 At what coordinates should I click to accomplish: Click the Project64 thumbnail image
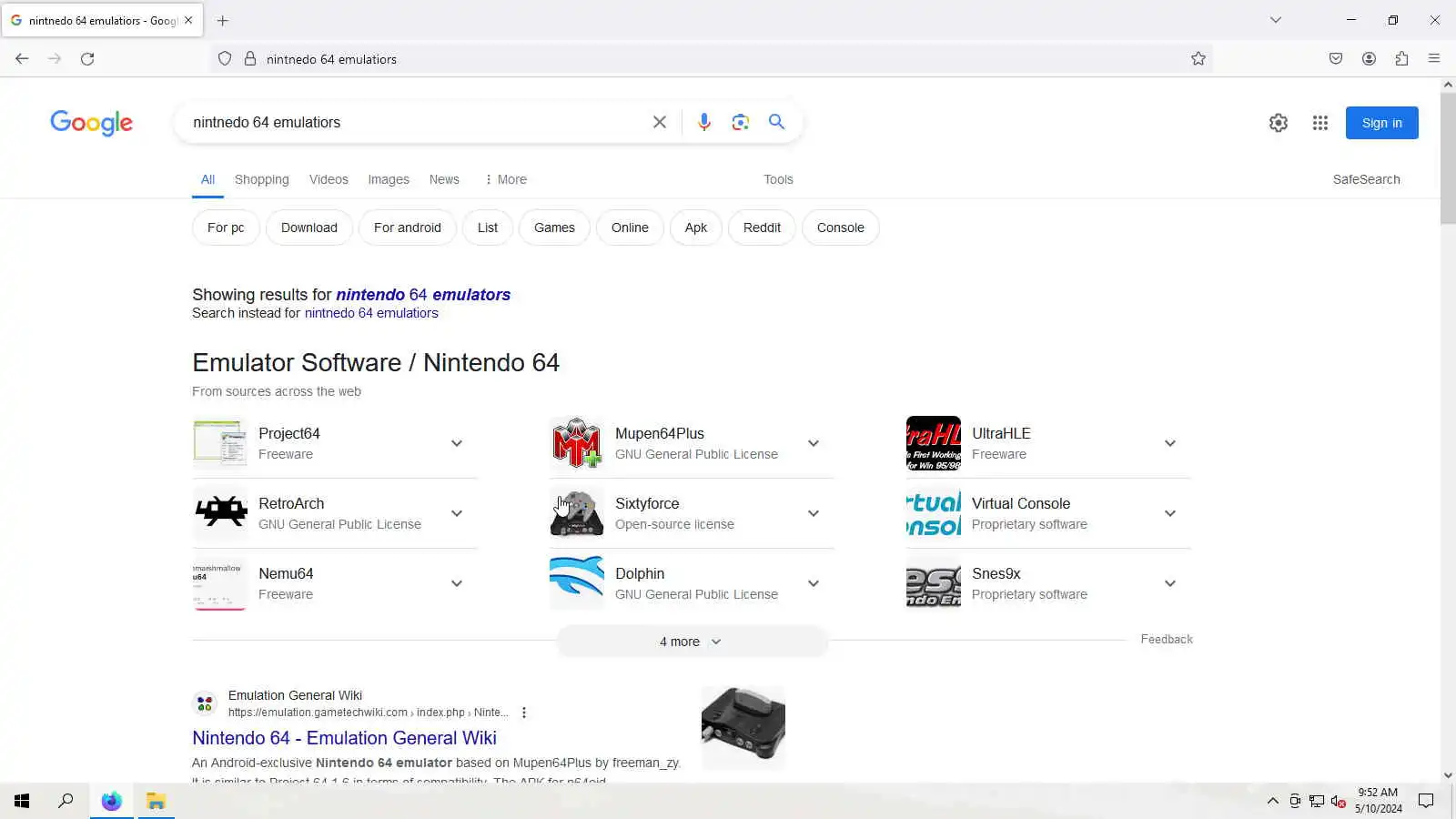219,443
